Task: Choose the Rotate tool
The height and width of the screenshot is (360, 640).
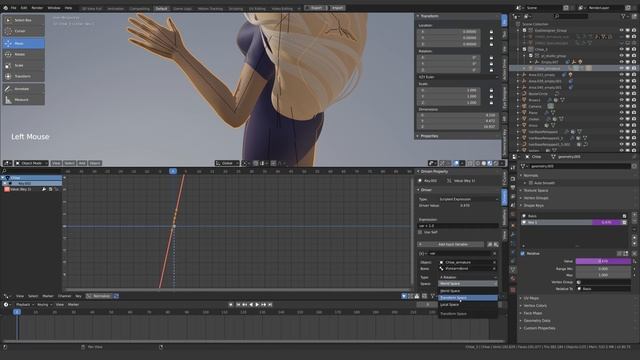Action: (24, 54)
